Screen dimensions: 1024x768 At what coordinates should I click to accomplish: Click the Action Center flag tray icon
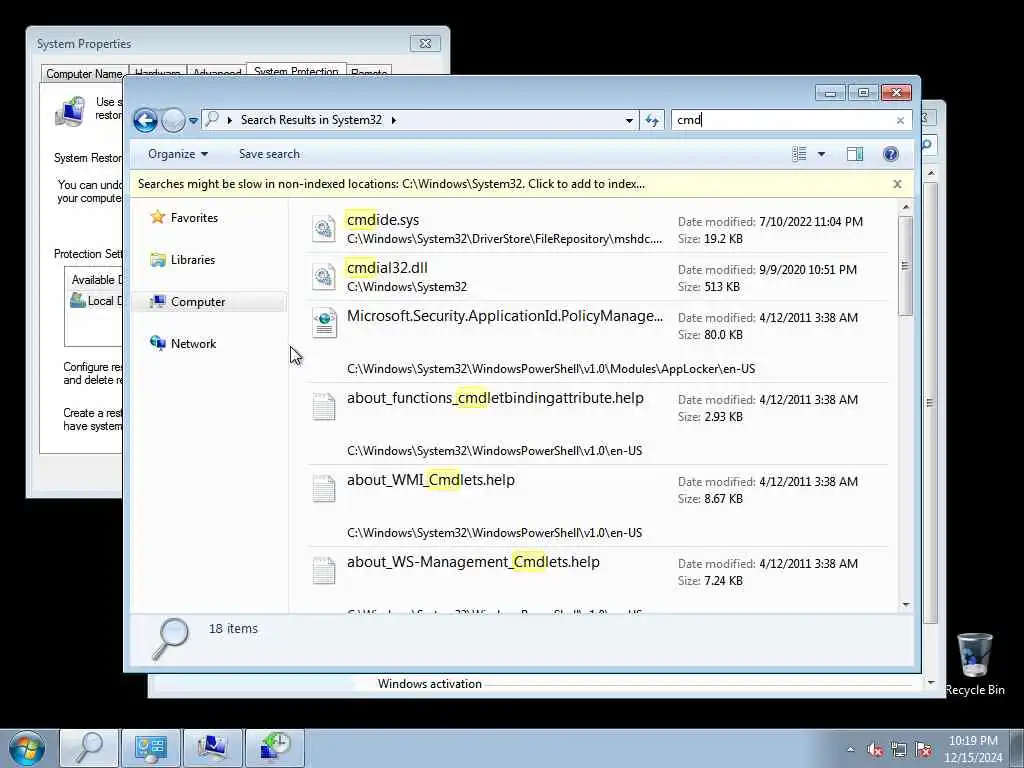923,750
